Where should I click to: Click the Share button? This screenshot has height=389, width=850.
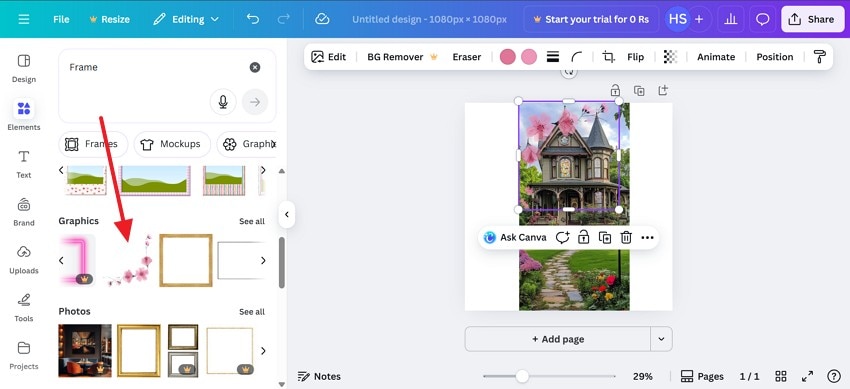(x=813, y=19)
